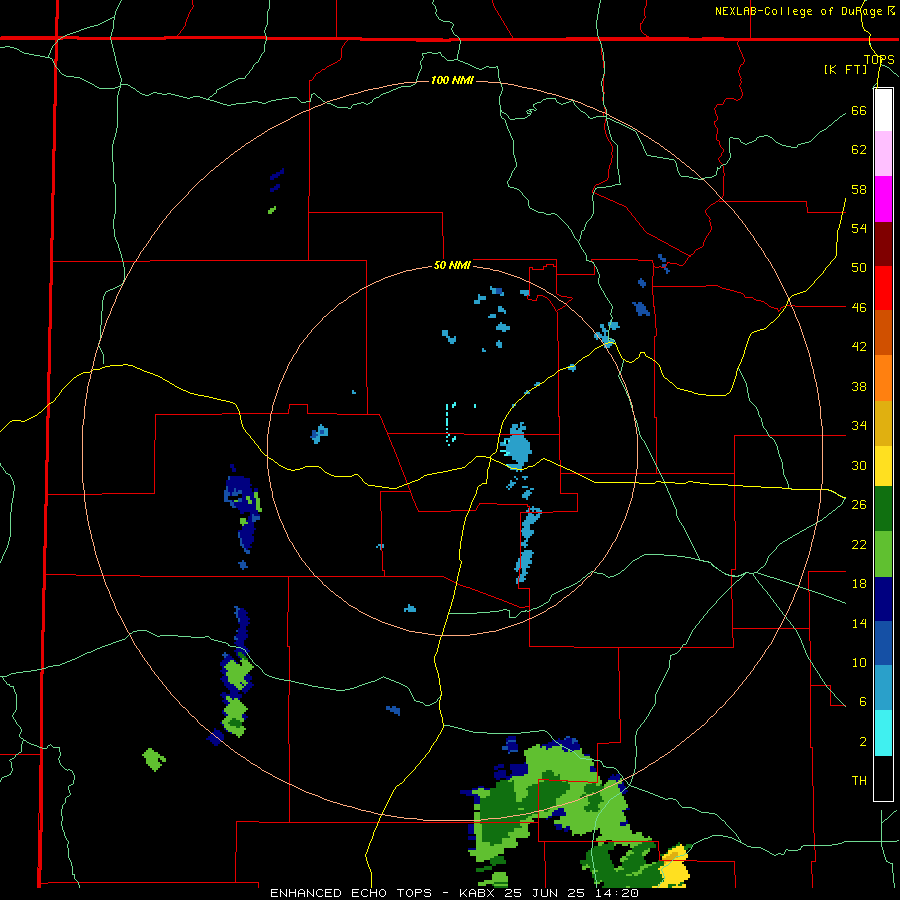Screen dimensions: 900x900
Task: Click the "10" scale value
Action: pyautogui.click(x=859, y=662)
